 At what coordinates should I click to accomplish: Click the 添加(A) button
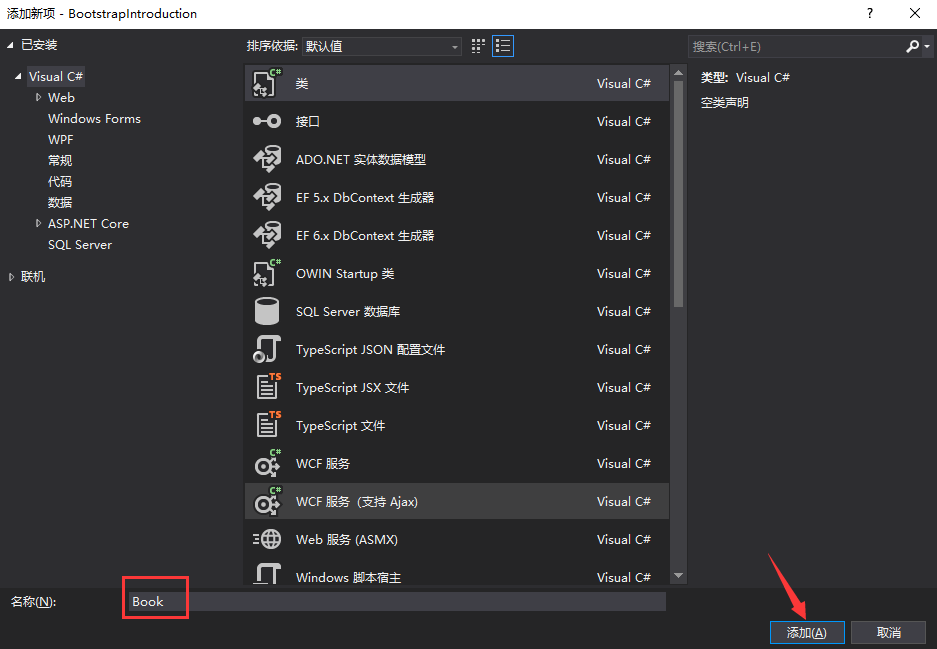pos(807,632)
